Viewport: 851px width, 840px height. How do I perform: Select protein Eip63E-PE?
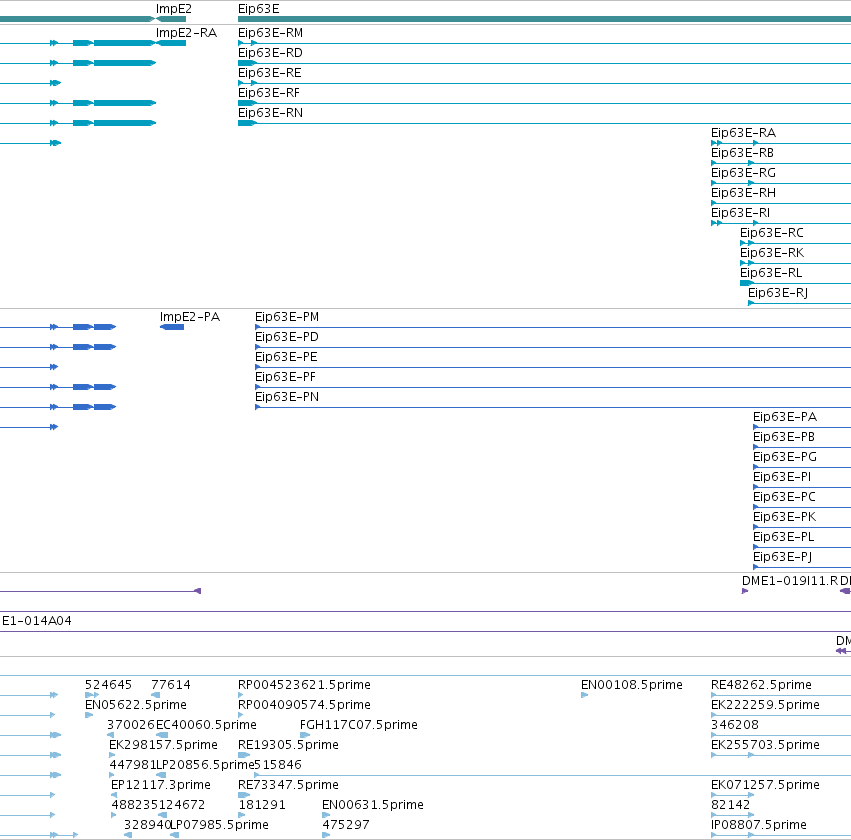[286, 358]
